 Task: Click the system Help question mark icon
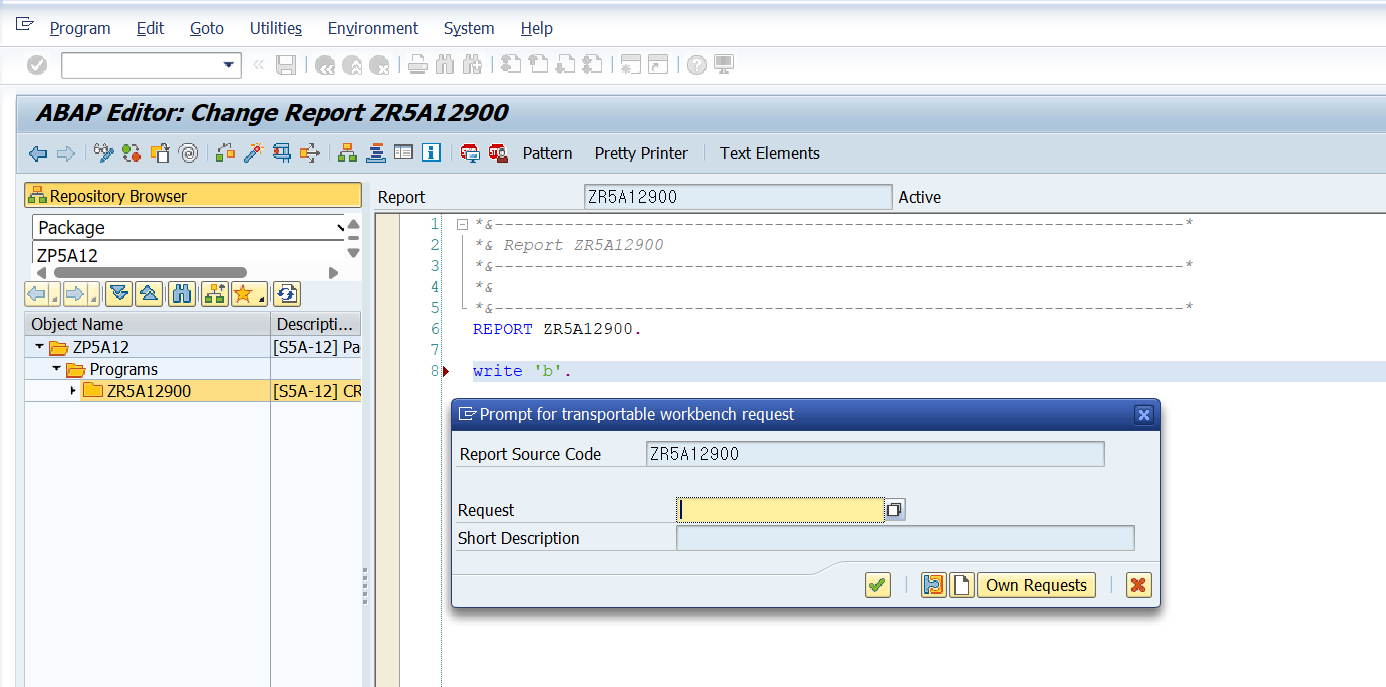[696, 65]
